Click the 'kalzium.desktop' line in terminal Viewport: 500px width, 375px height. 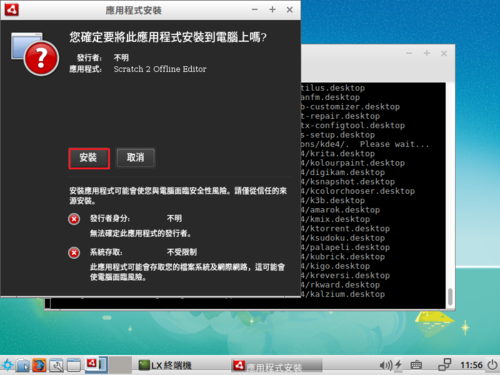click(x=343, y=294)
